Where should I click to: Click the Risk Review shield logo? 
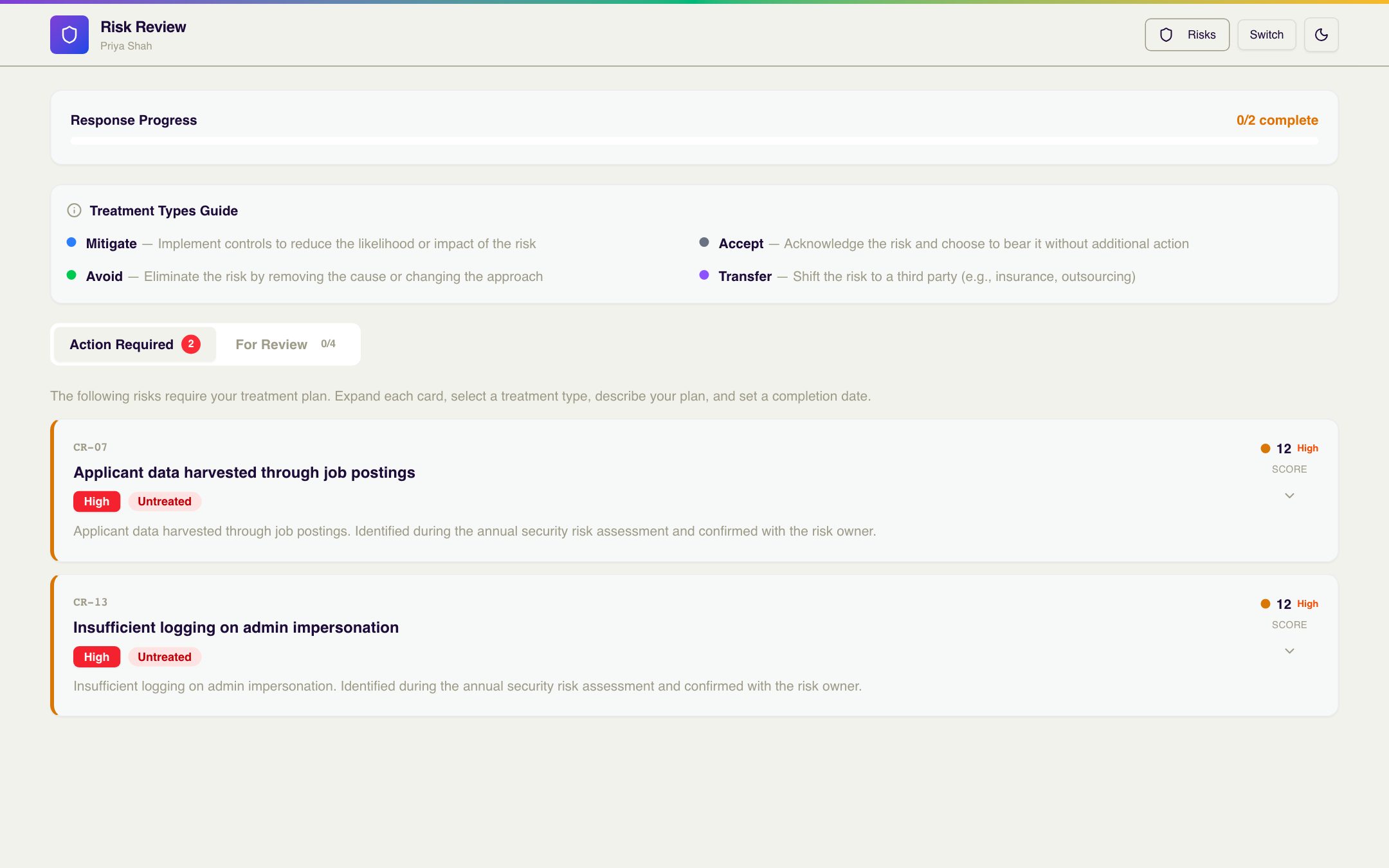69,35
